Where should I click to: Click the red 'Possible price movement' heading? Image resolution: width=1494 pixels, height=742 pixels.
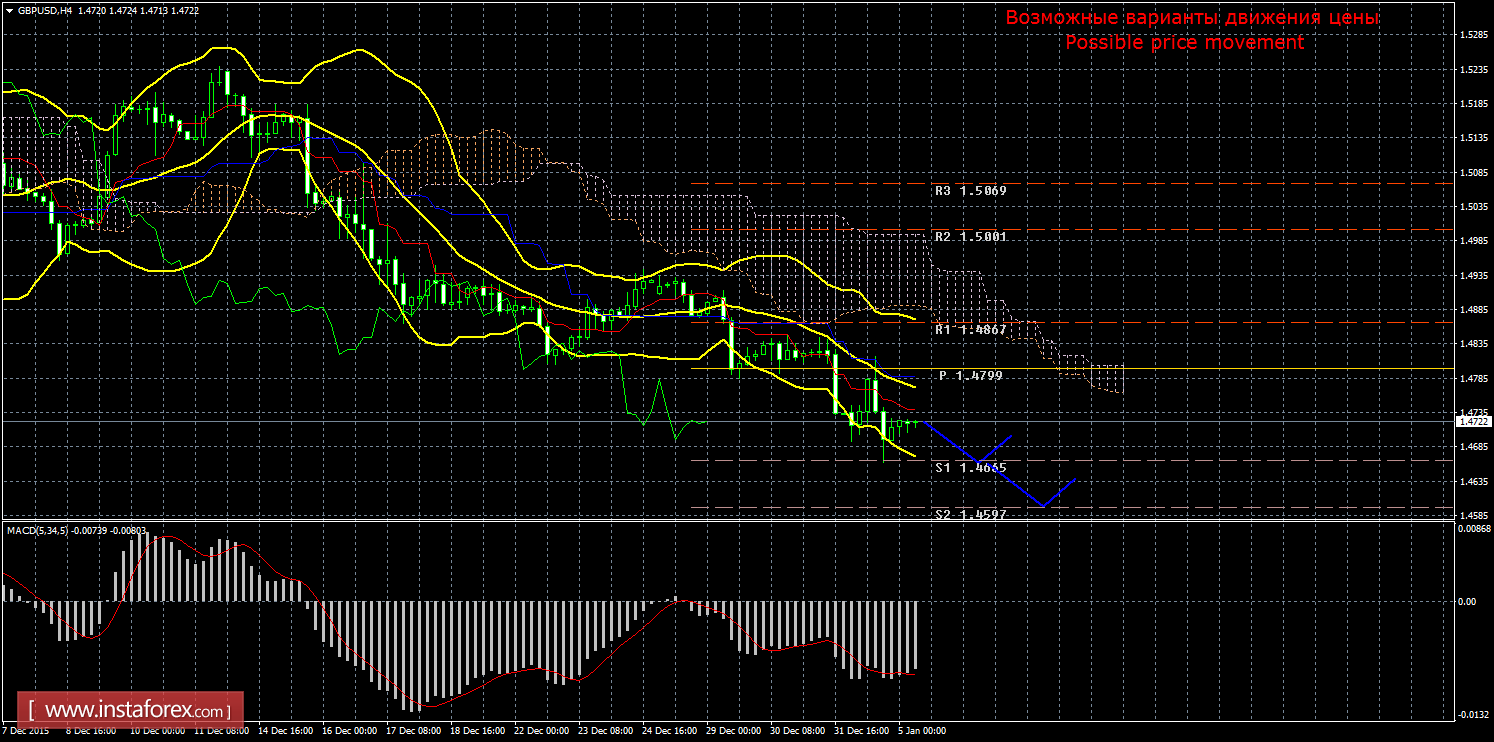pyautogui.click(x=1184, y=43)
